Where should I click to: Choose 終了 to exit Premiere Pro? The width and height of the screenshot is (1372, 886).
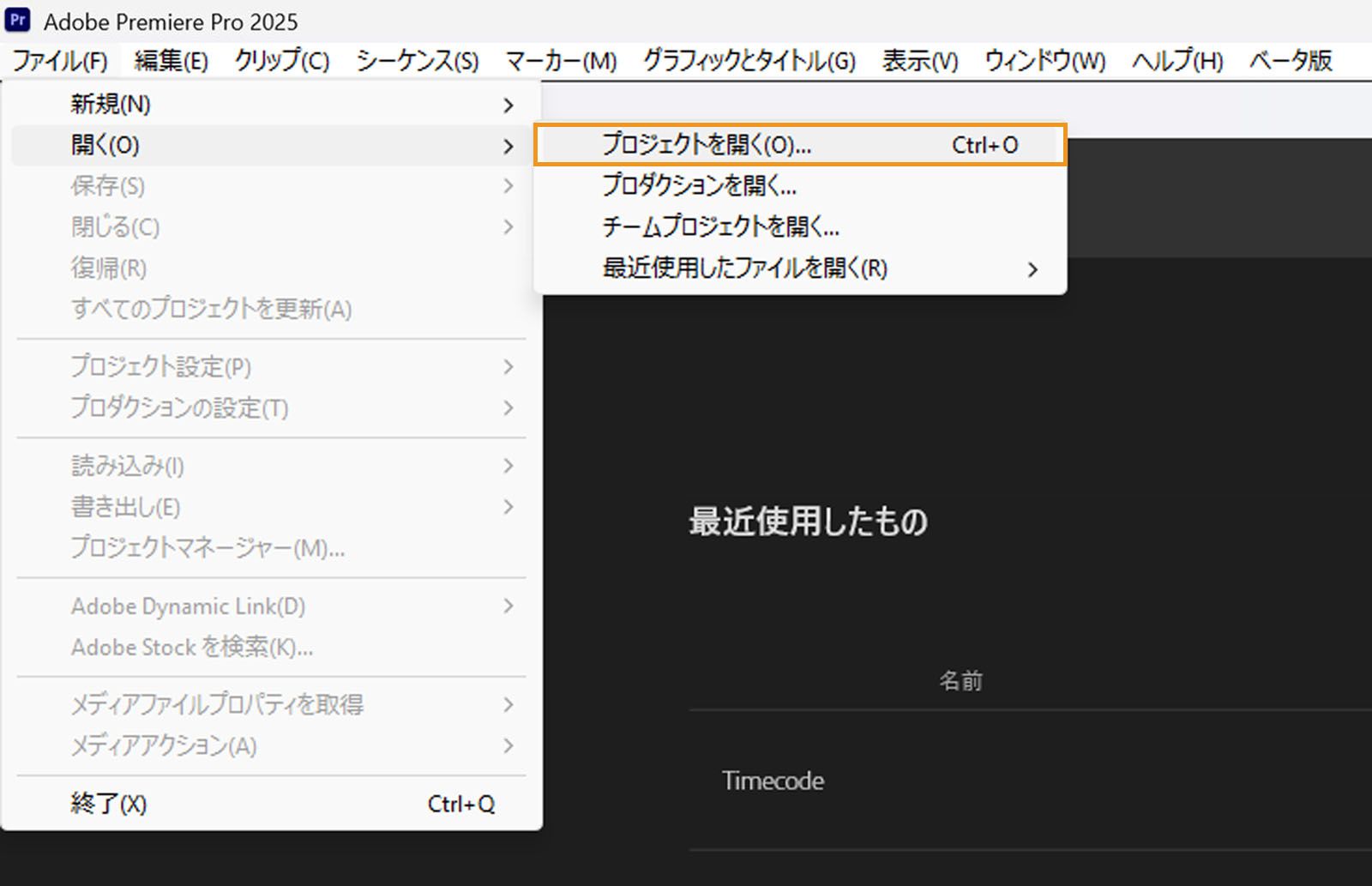coord(109,804)
